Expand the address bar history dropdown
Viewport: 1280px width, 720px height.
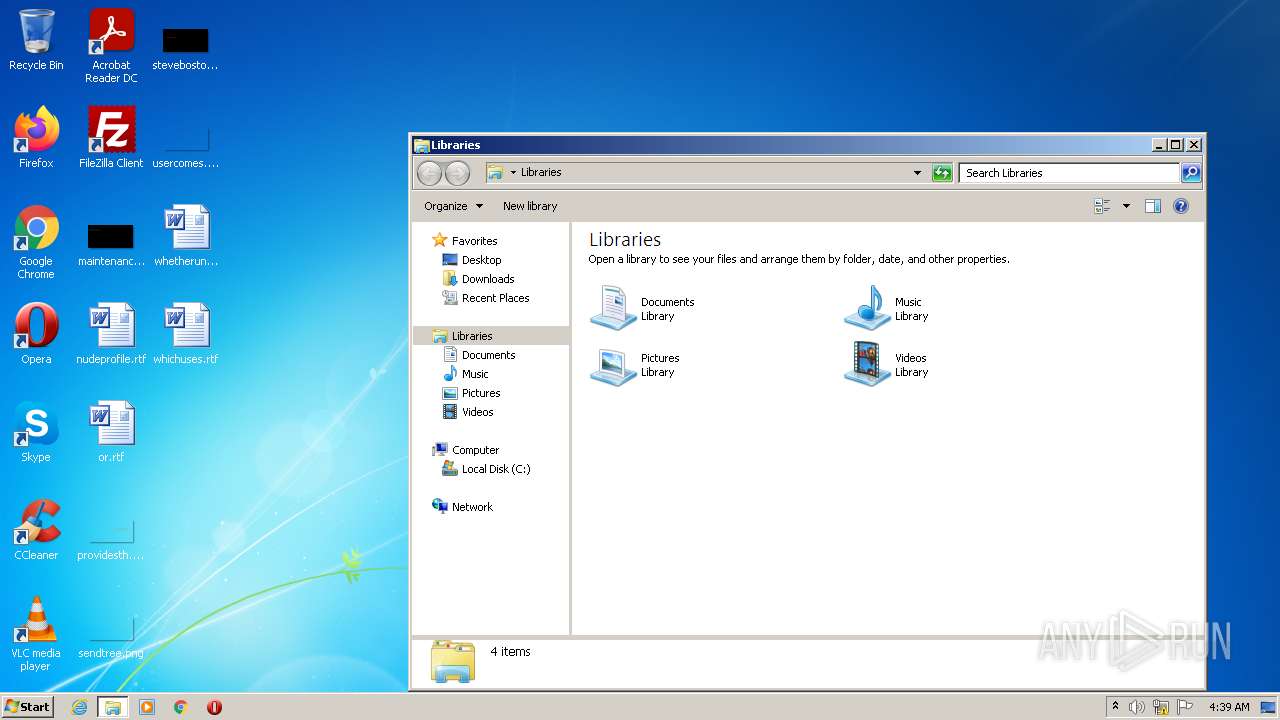tap(917, 173)
